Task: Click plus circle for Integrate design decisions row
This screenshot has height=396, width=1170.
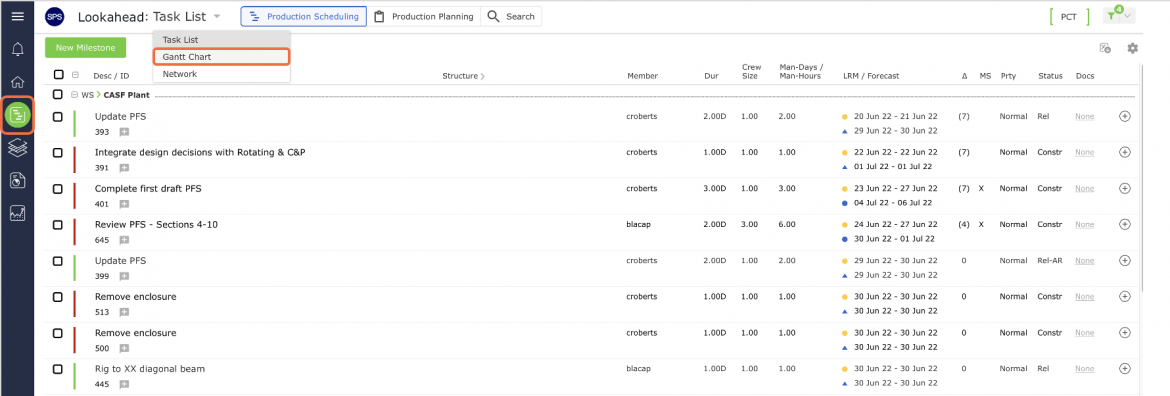Action: coord(1125,152)
